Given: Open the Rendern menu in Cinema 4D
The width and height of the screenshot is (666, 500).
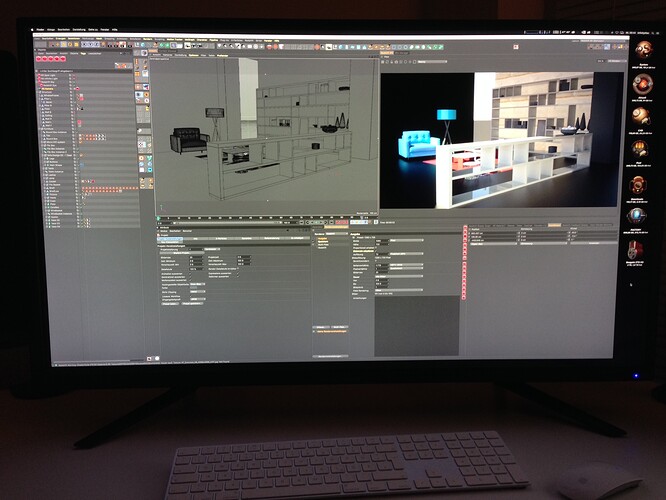Looking at the screenshot, I should (147, 39).
